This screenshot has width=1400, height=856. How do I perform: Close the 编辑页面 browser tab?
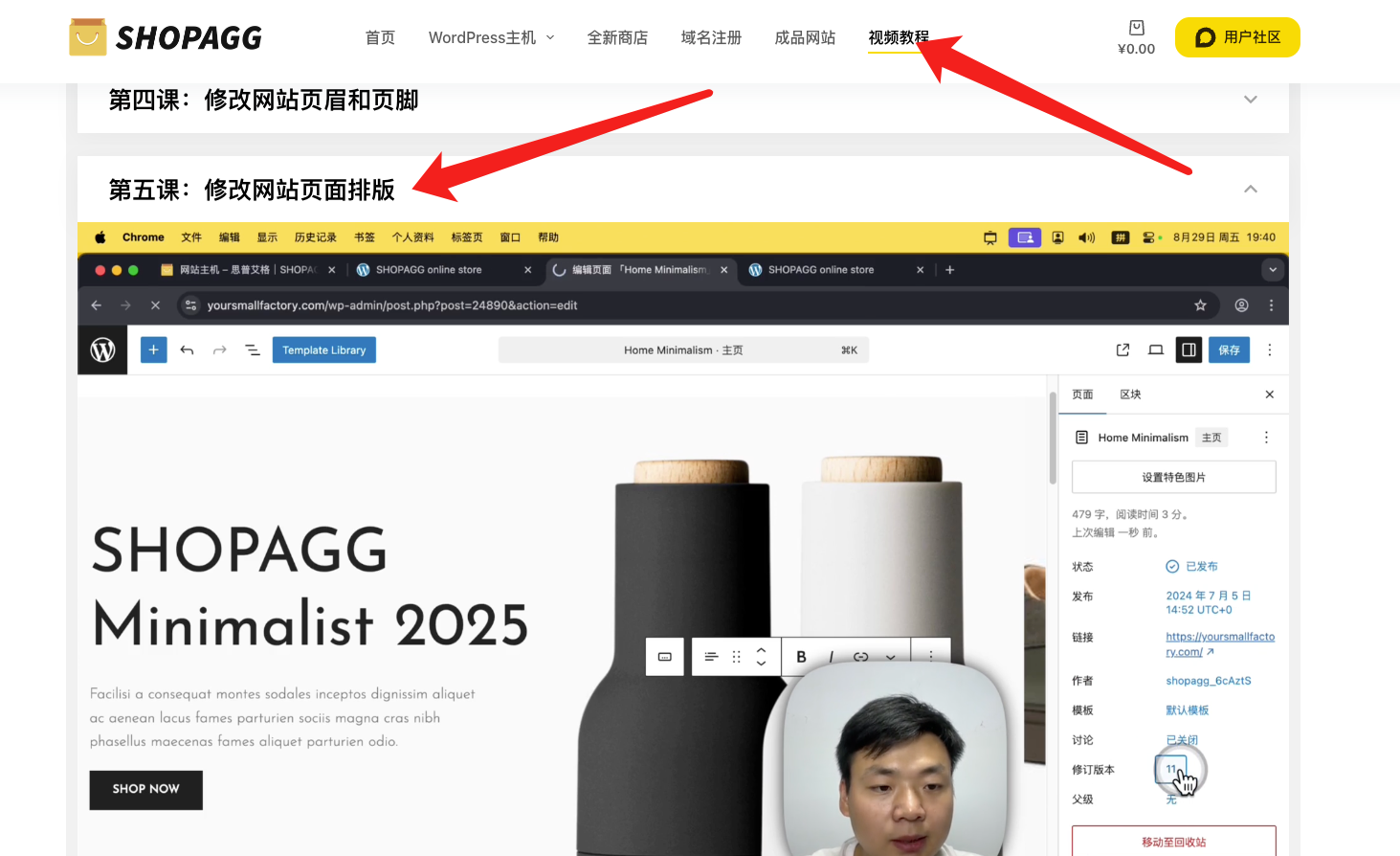[724, 270]
